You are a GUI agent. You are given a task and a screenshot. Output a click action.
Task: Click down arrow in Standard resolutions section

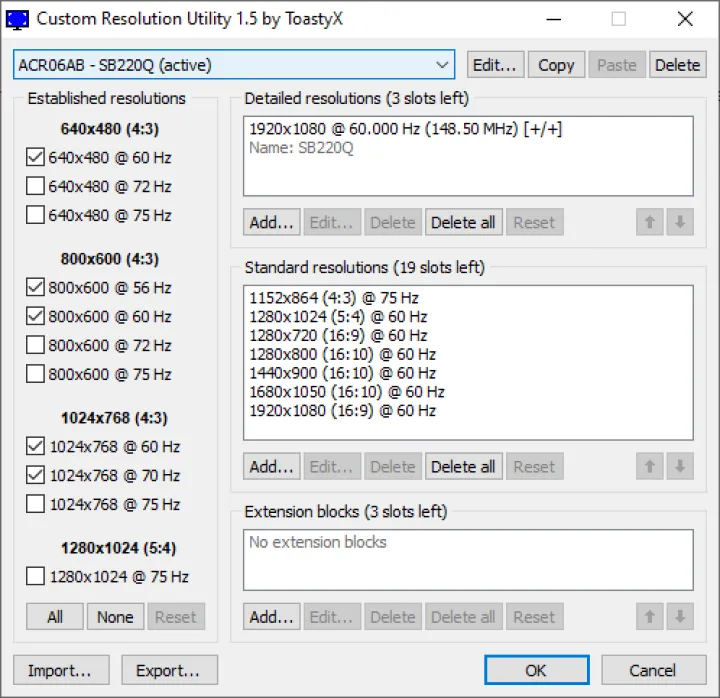680,466
